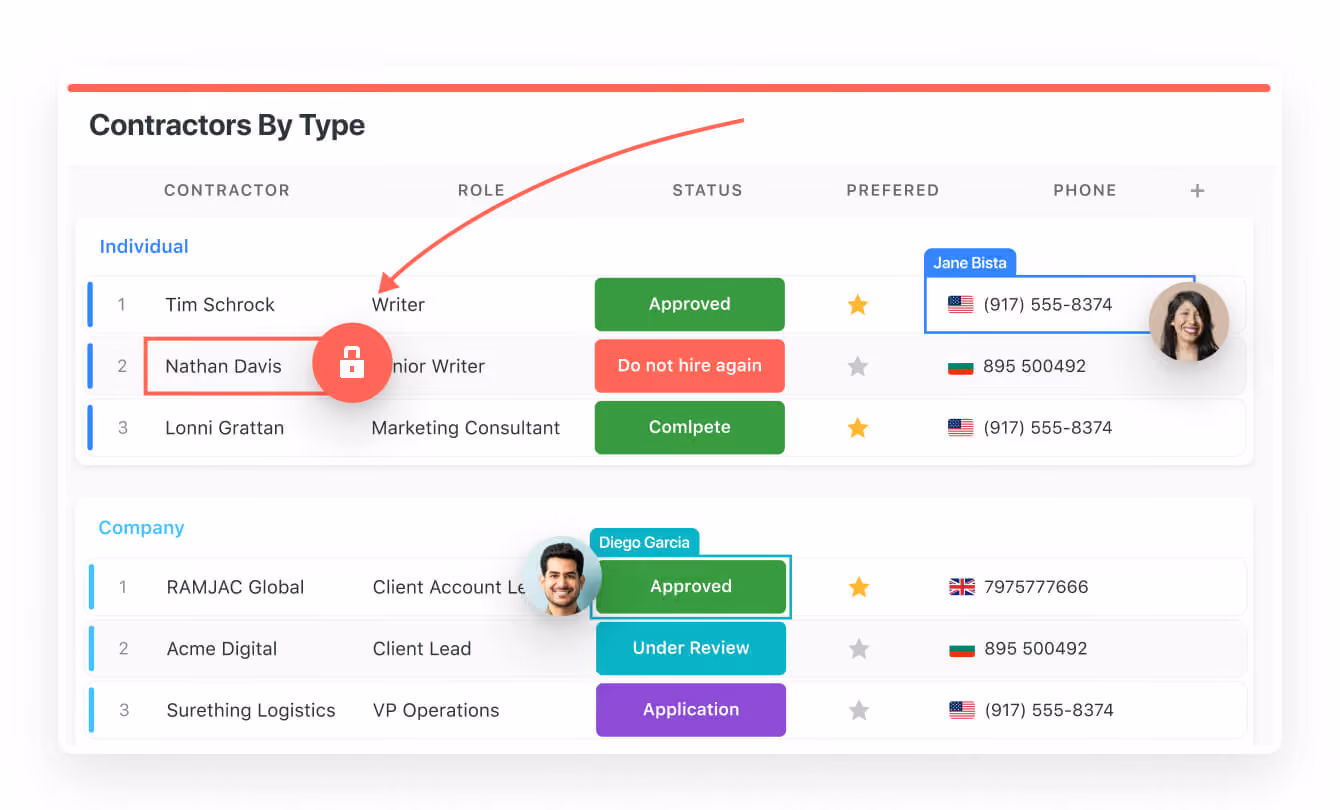This screenshot has width=1340, height=810.
Task: Open the 'Under Review' status label
Action: 691,648
